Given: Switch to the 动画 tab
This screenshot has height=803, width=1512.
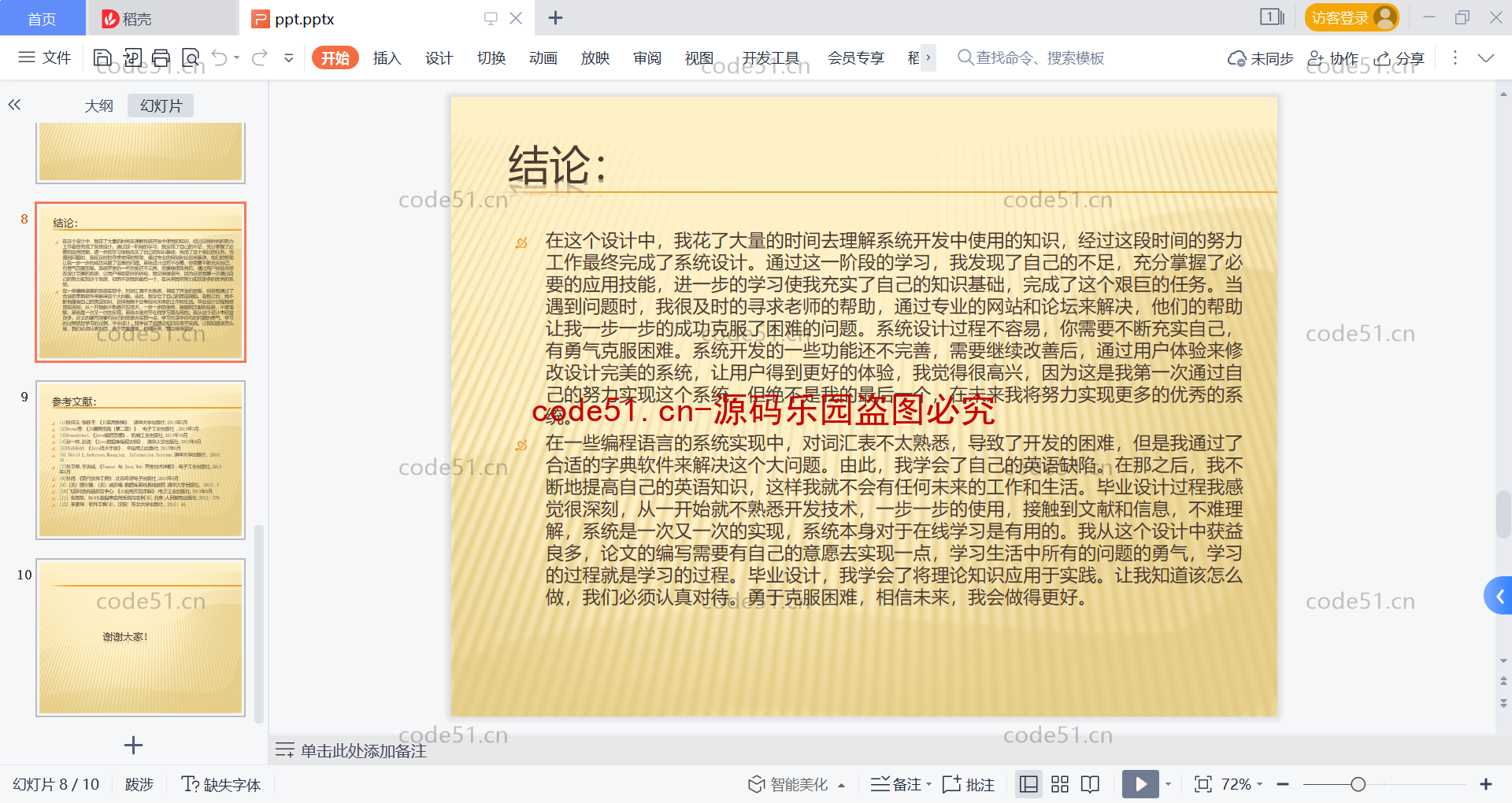Looking at the screenshot, I should 543,58.
